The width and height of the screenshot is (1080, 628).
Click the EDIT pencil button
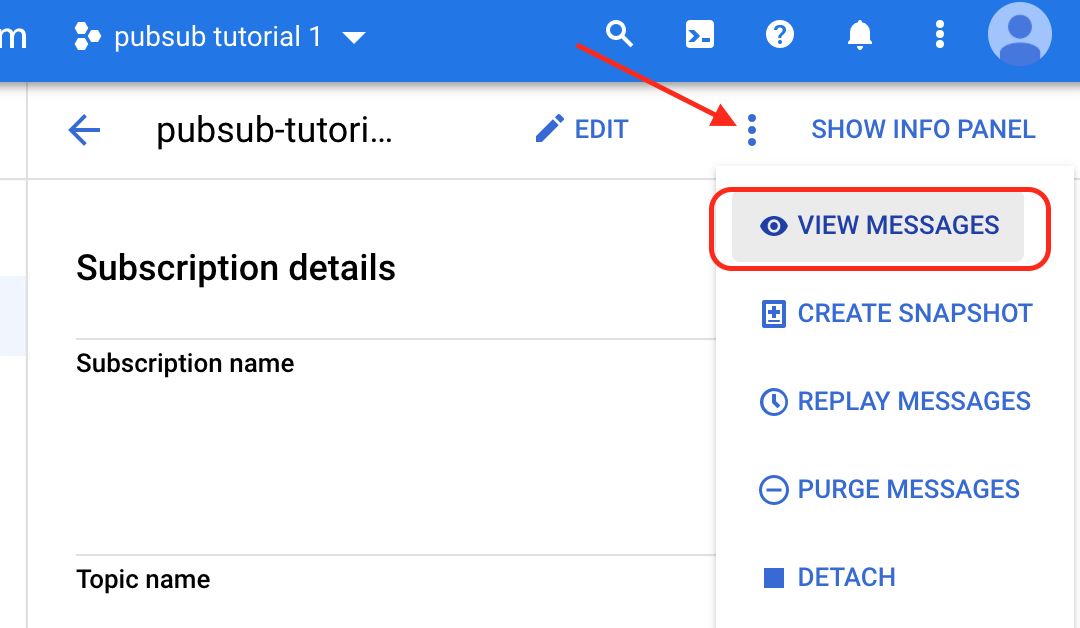[x=582, y=129]
